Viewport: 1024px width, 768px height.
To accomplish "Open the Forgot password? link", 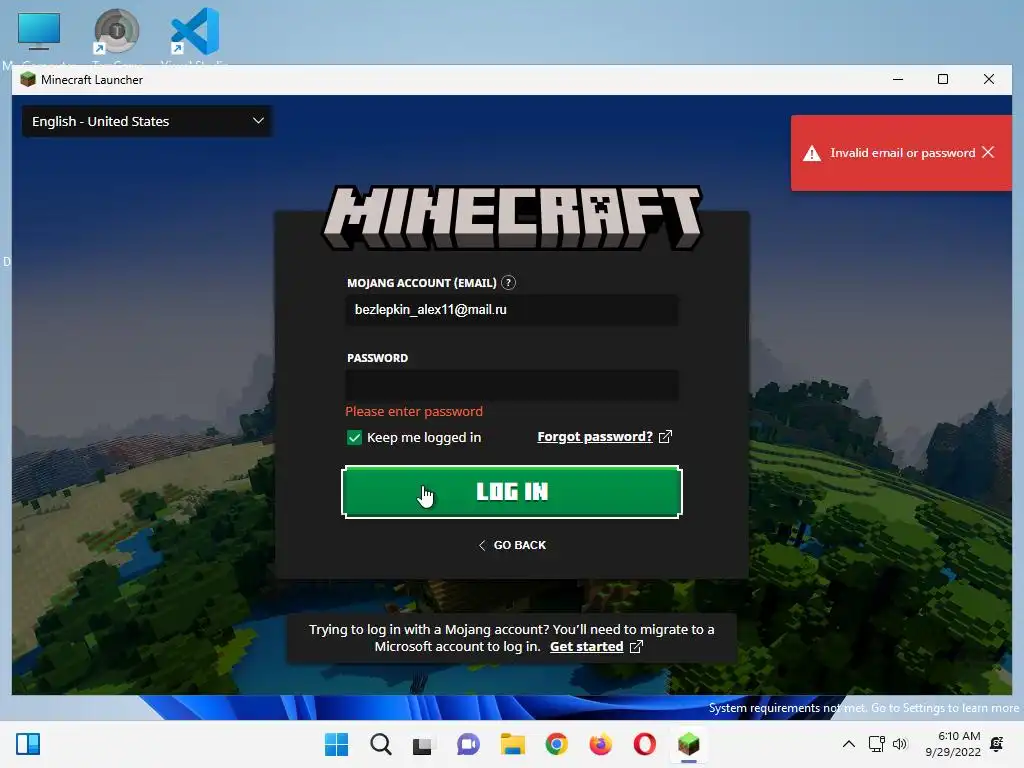I will tap(595, 436).
